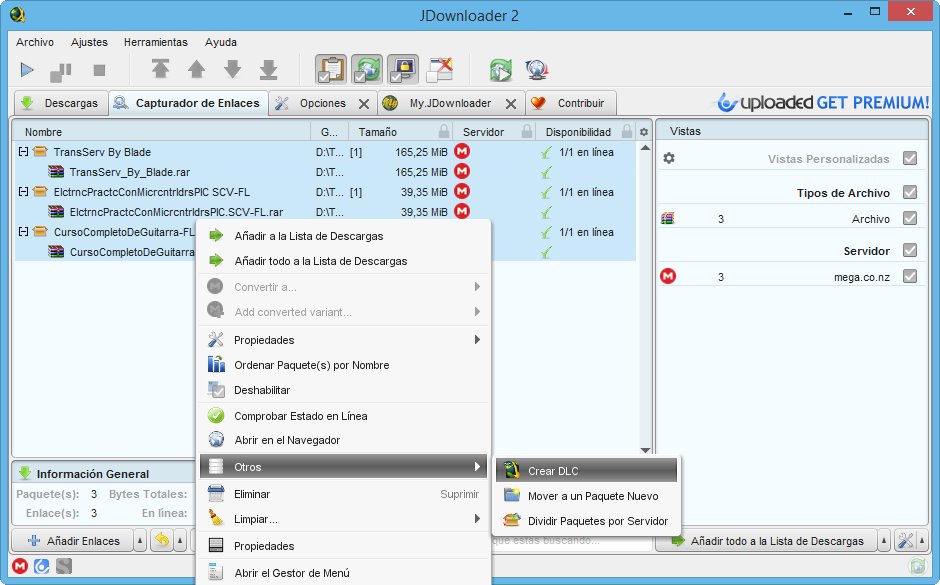Collapse the CursoCompletoDeGuitarra-FL package
This screenshot has height=585, width=940.
(x=23, y=231)
